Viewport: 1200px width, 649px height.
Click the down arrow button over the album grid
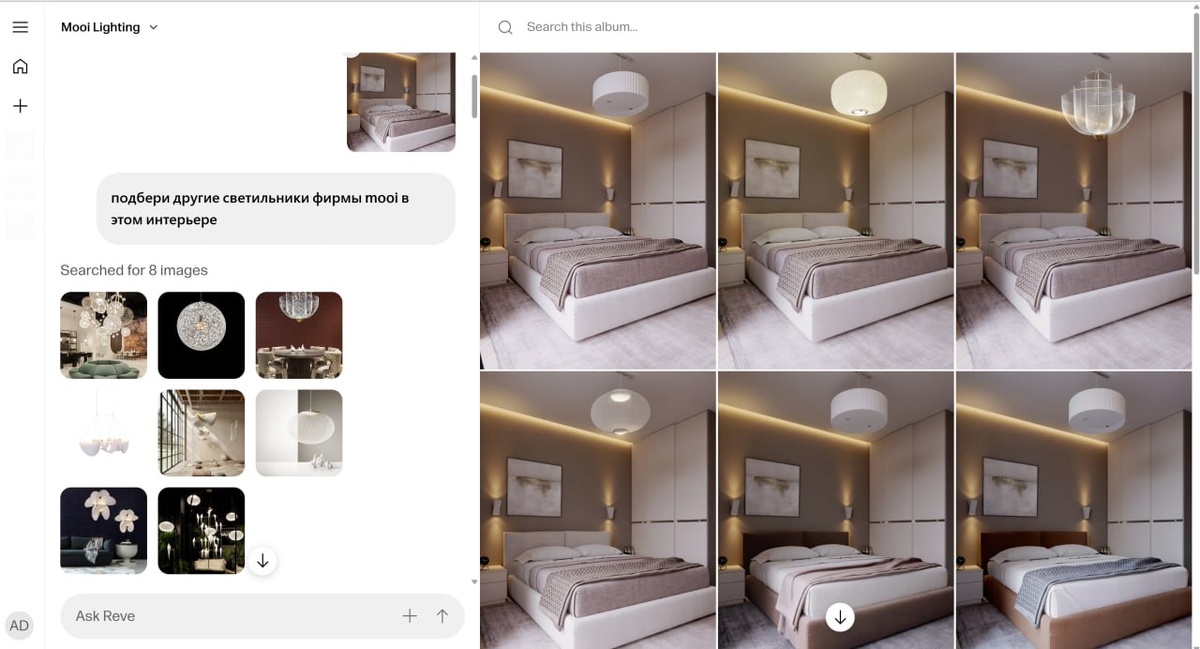pyautogui.click(x=840, y=617)
